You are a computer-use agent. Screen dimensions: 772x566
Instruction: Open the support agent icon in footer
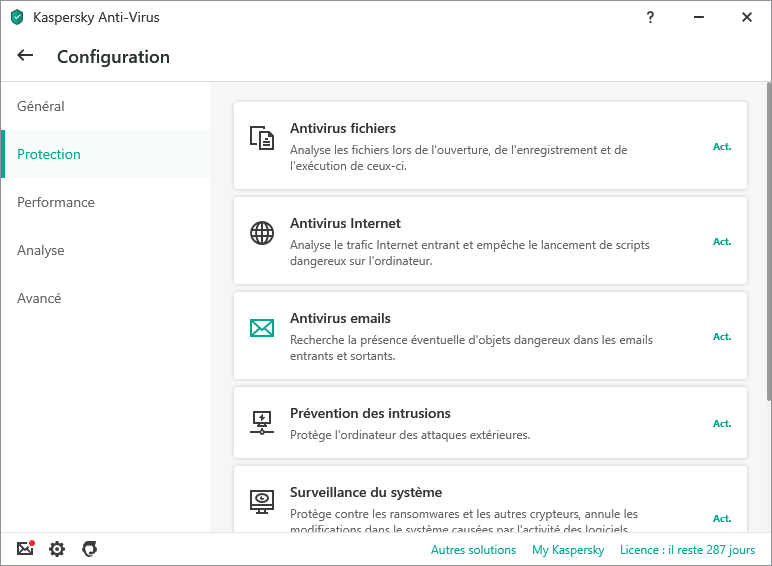point(89,549)
